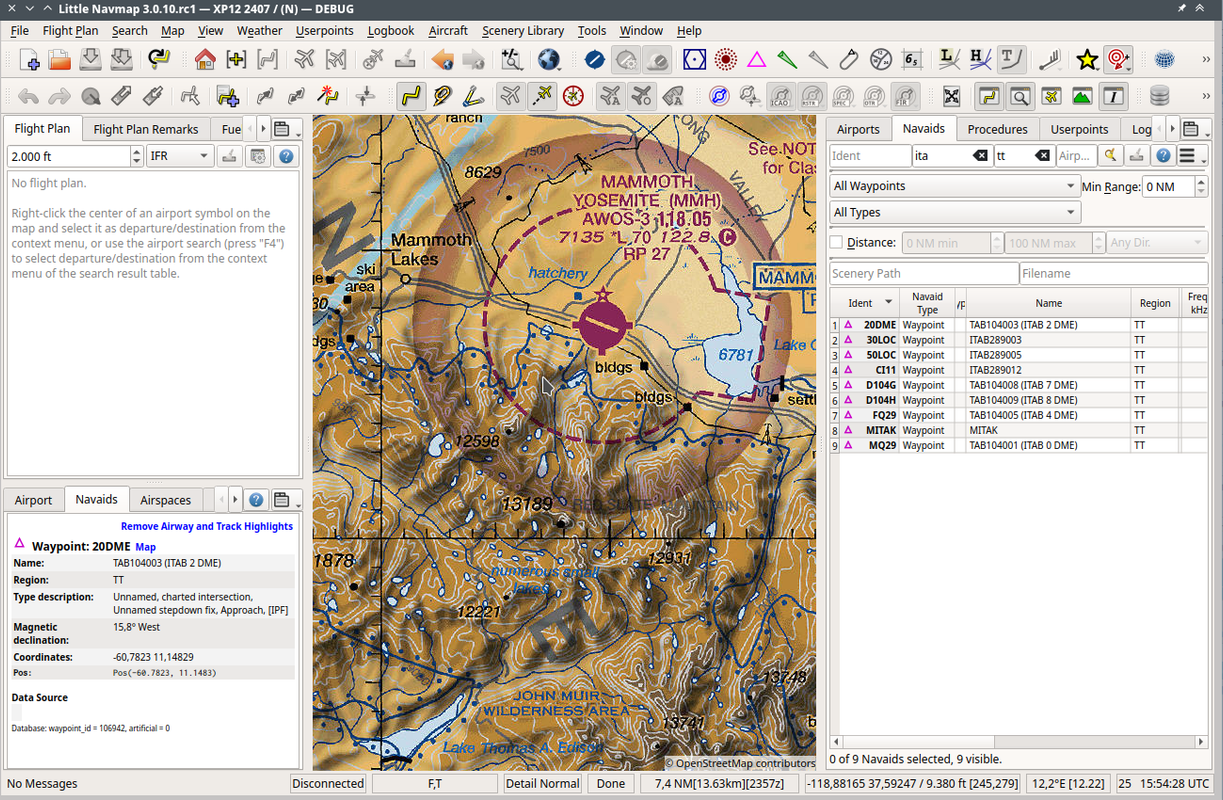Screen dimensions: 1223x800
Task: Toggle ICAO airspaces button
Action: (781, 96)
